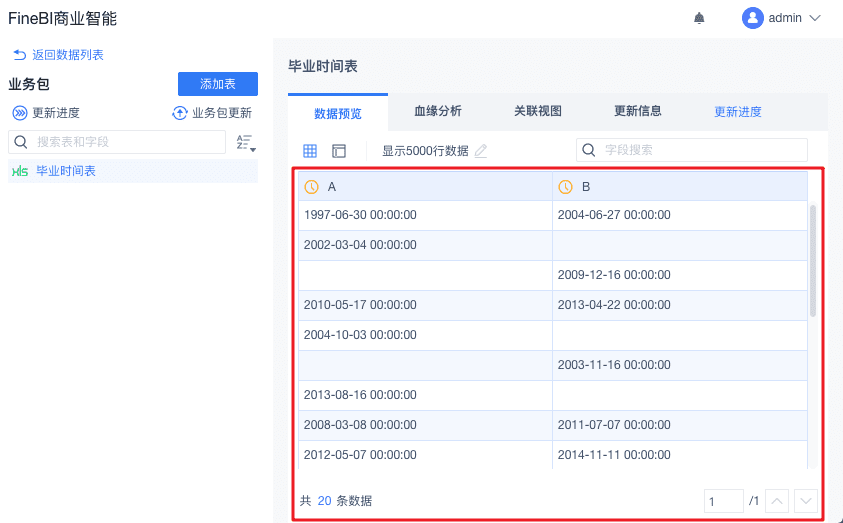Click the 显示5000行数据 label

[425, 151]
